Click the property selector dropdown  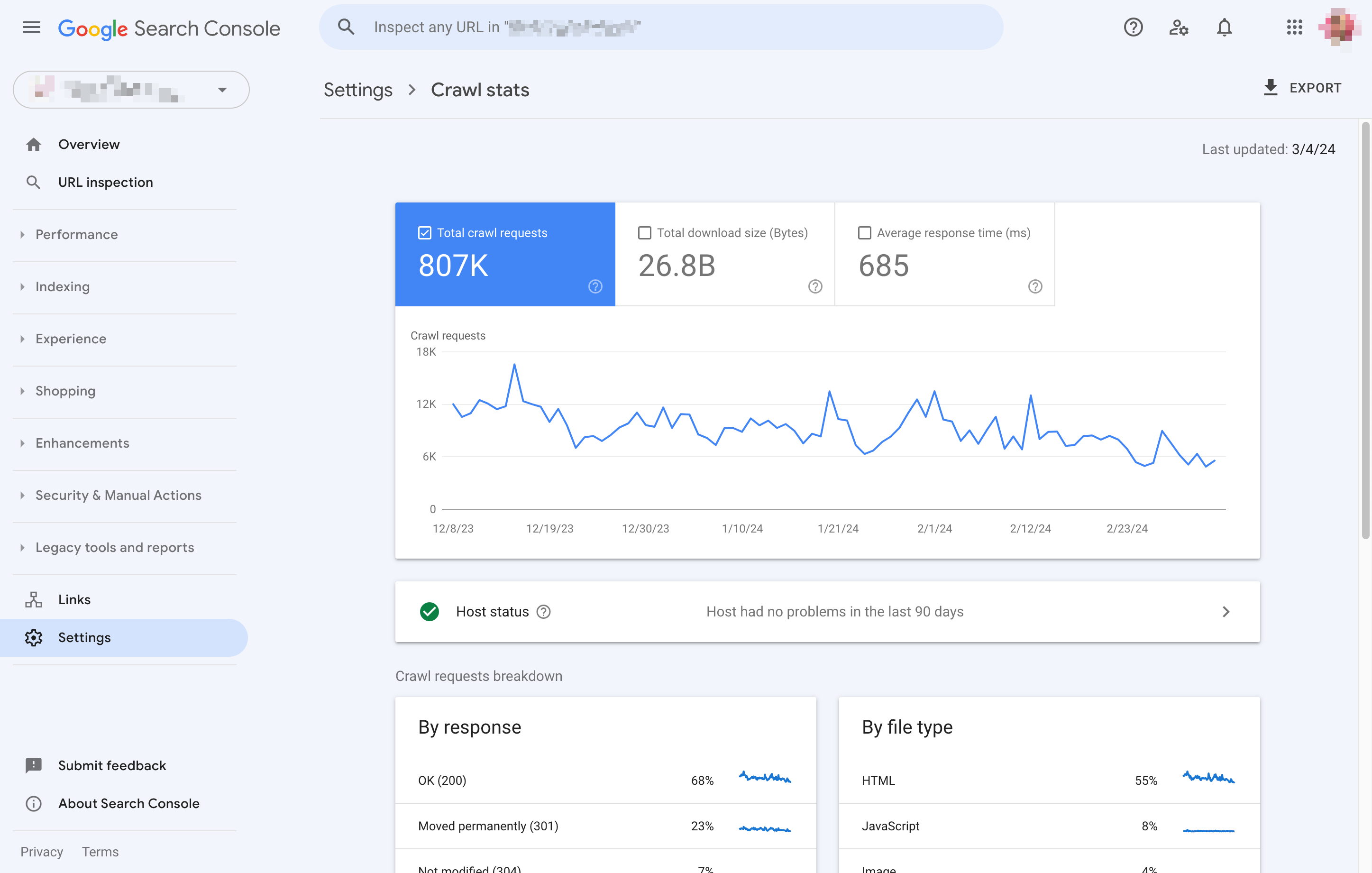(x=130, y=89)
